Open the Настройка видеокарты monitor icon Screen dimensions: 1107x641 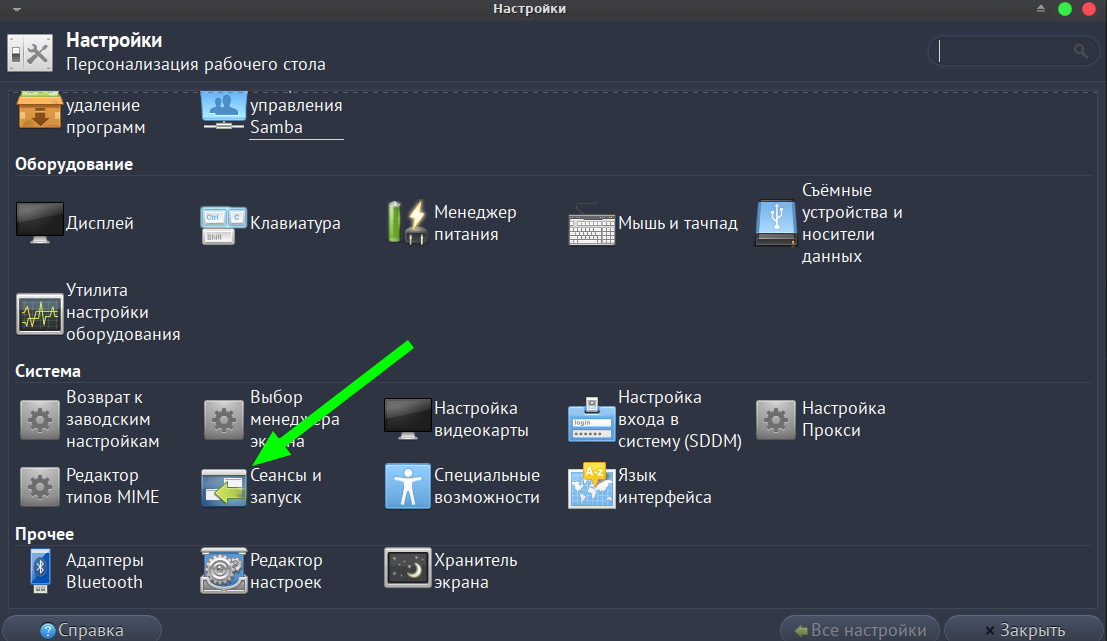408,419
